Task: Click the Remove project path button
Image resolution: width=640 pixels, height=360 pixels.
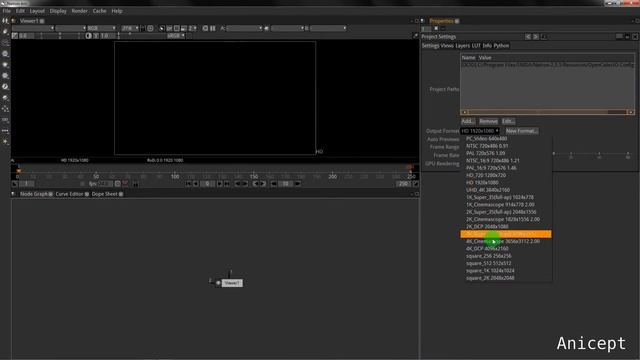Action: (x=488, y=121)
